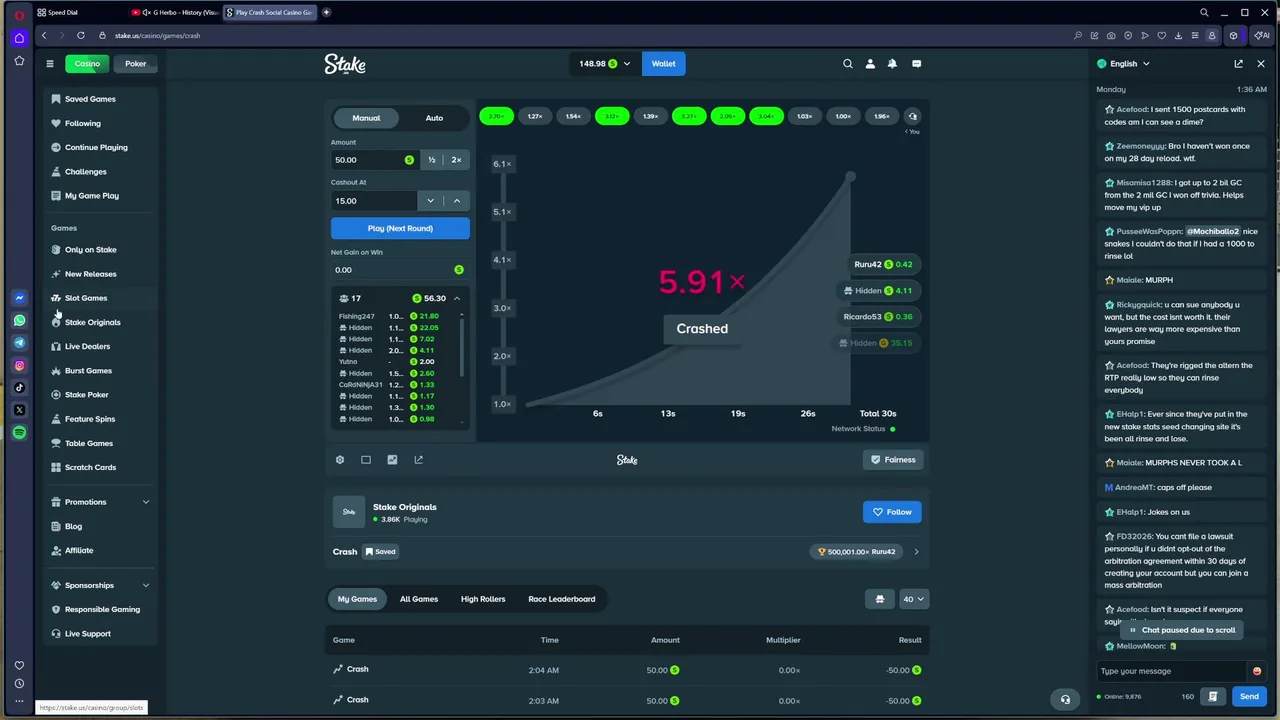Open the Opera downloads icon
This screenshot has height=720, width=1280.
click(x=1179, y=35)
